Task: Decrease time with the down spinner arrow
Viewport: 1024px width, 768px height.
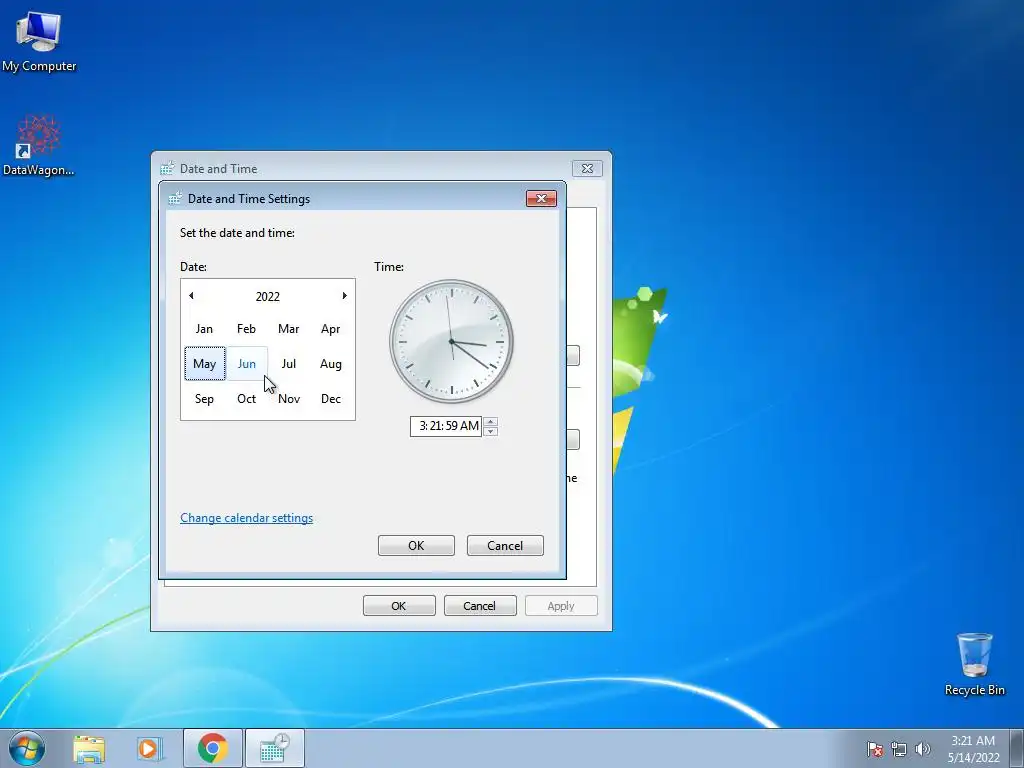Action: coord(490,431)
